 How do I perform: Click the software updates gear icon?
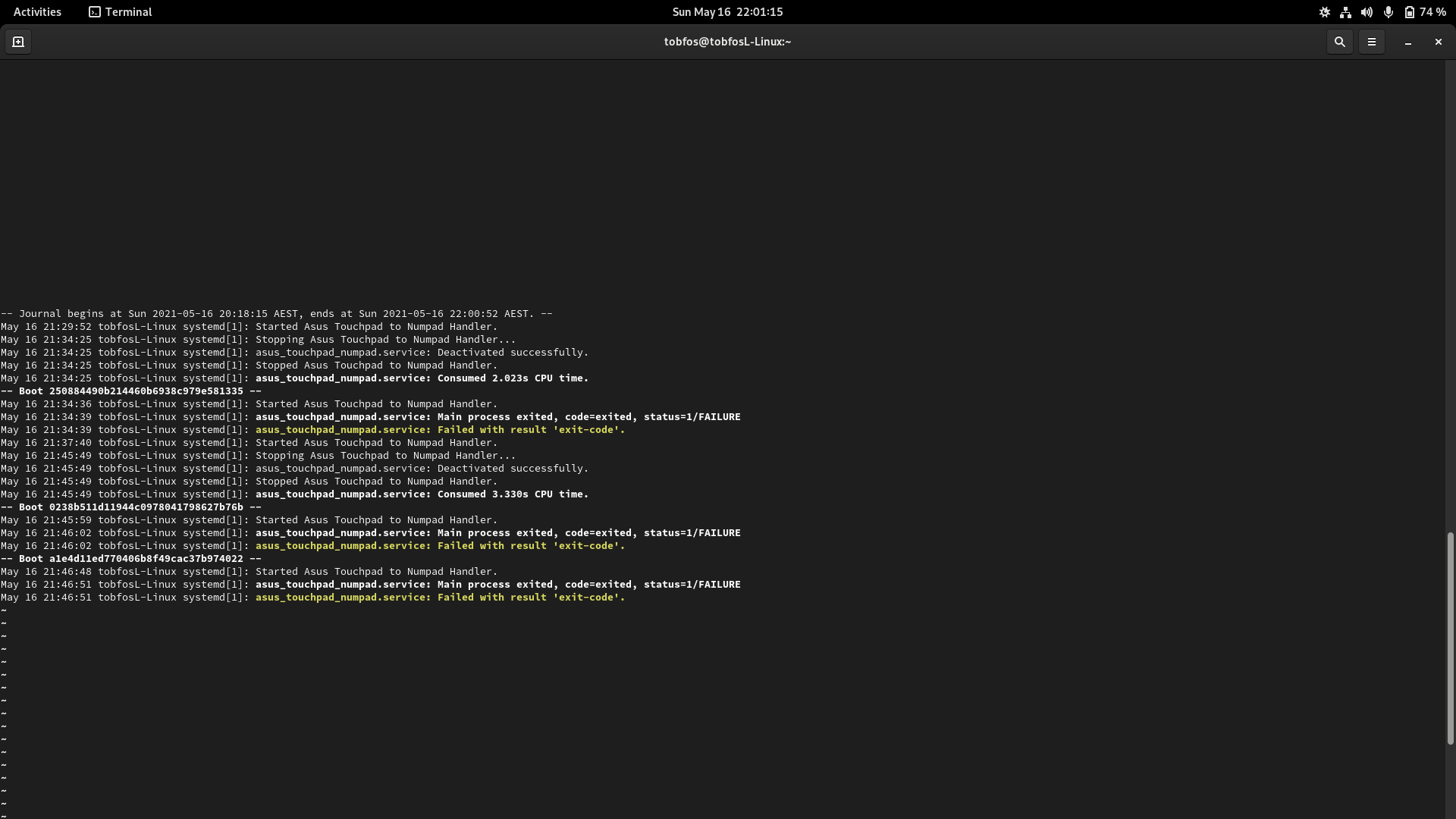(1324, 12)
